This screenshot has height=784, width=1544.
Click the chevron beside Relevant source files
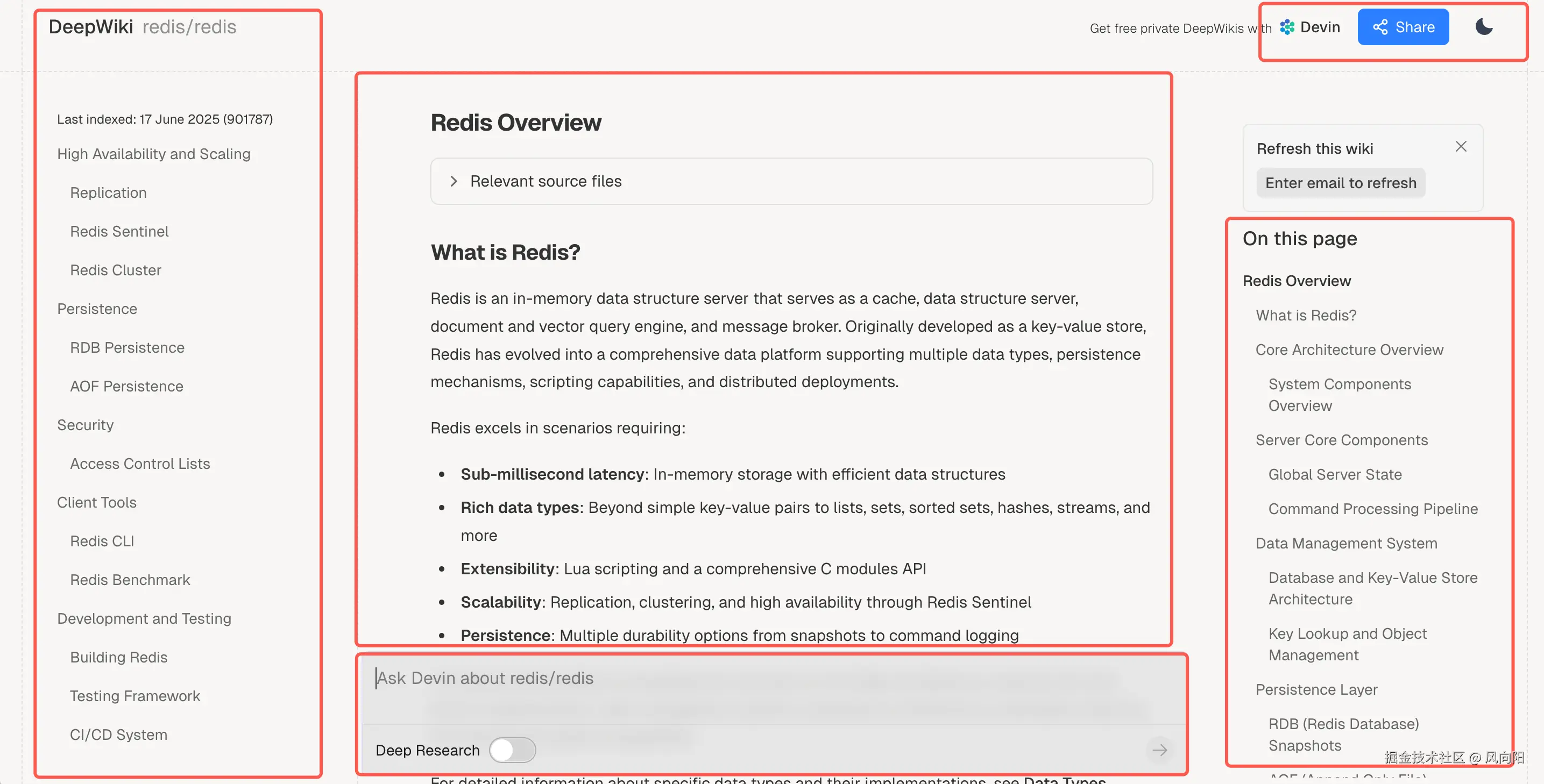point(454,181)
